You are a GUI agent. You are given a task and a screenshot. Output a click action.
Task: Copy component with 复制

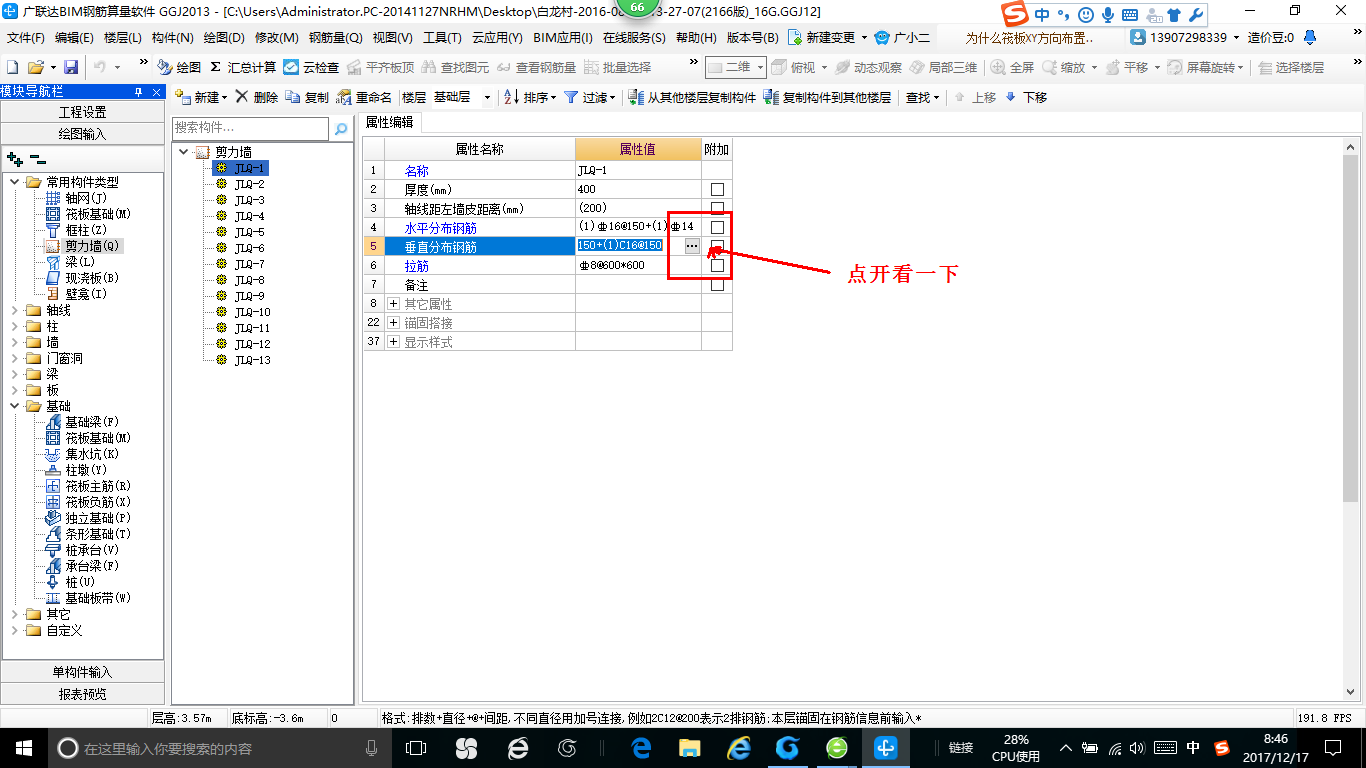coord(307,97)
